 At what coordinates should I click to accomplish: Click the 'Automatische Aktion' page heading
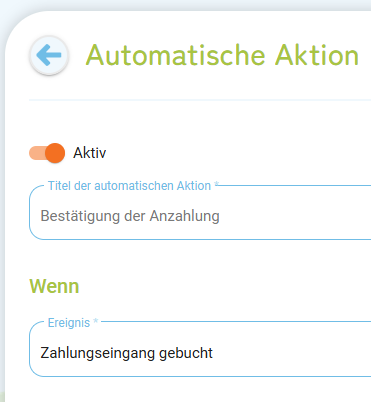click(222, 55)
